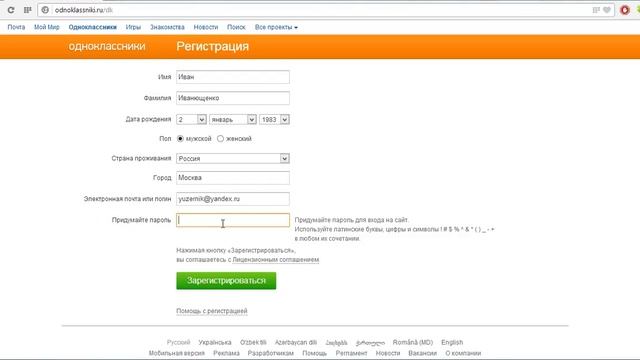
Task: Open Регламент footer link
Action: point(351,353)
